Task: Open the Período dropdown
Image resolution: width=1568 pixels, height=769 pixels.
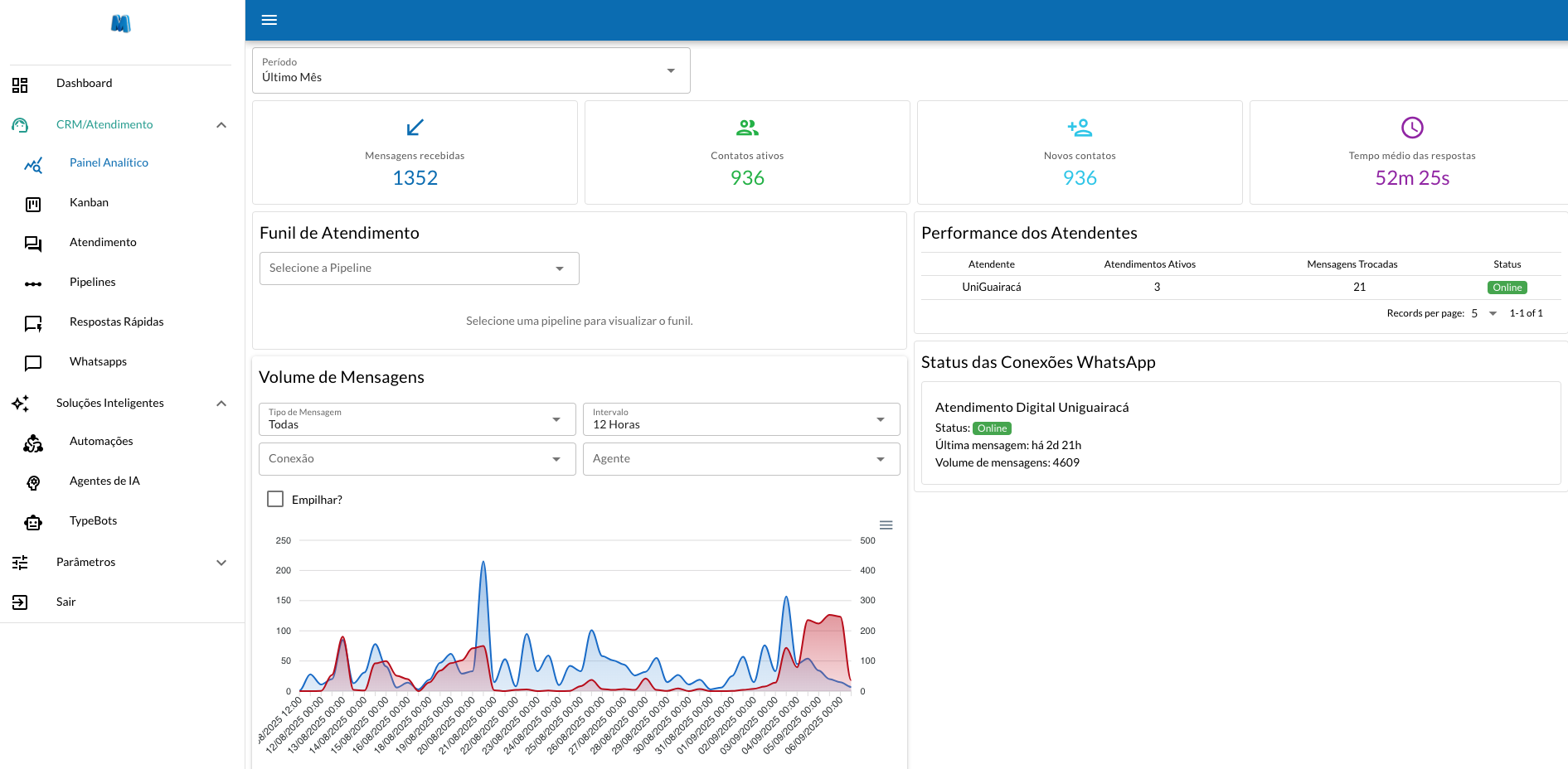Action: coord(471,70)
